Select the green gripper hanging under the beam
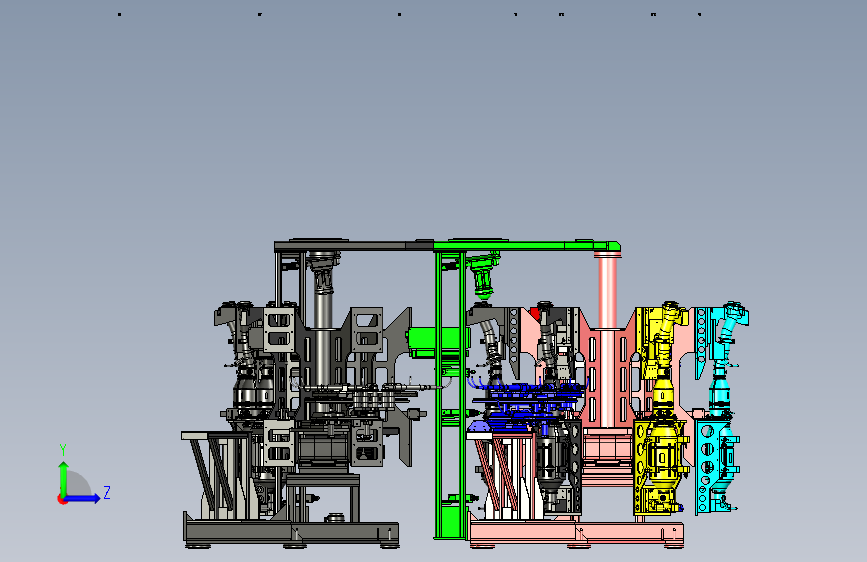 point(483,275)
